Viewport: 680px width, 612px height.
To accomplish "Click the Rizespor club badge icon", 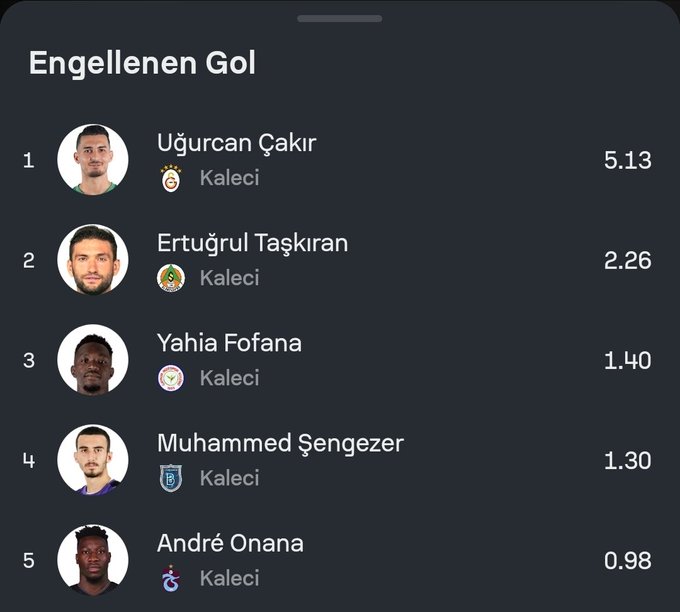I will pyautogui.click(x=171, y=378).
